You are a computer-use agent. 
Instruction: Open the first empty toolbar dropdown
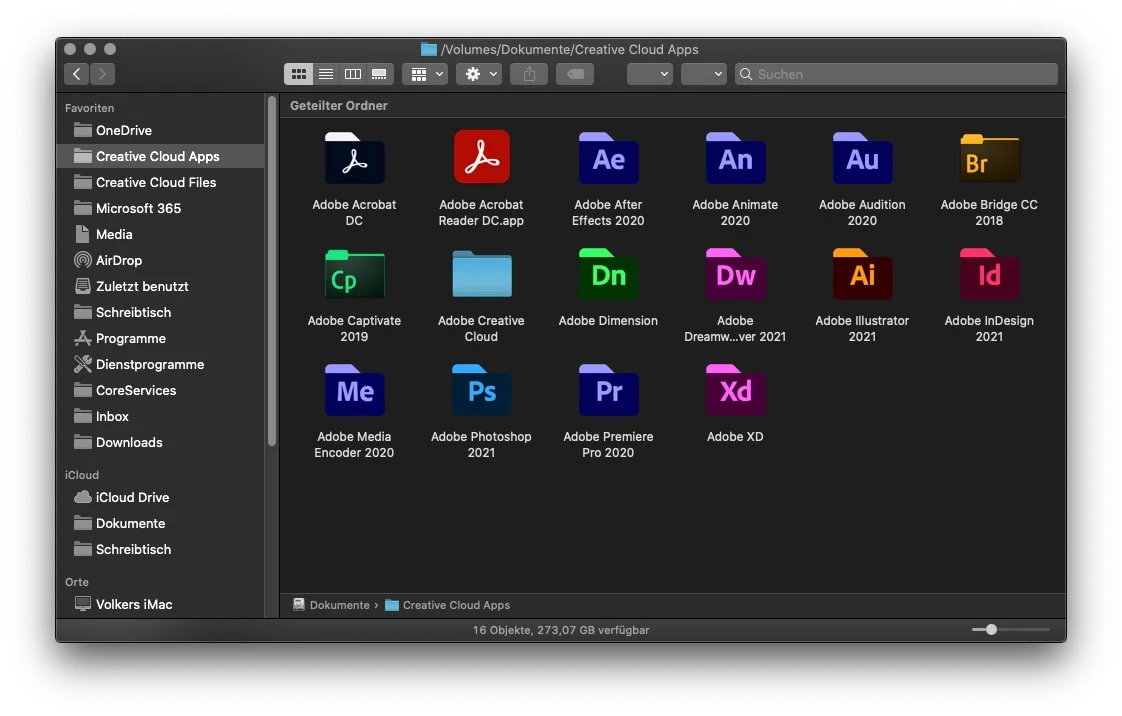[650, 74]
